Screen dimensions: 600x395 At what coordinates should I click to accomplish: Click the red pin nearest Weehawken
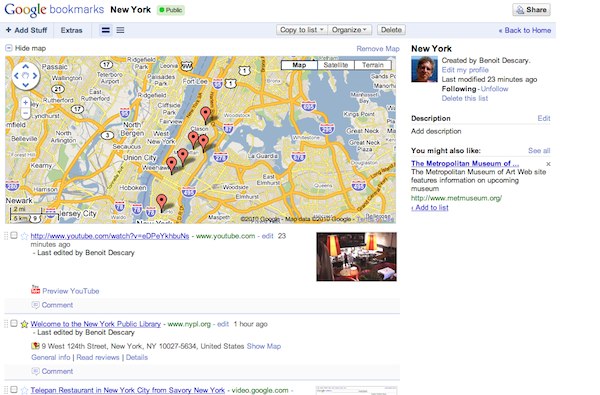pos(172,165)
